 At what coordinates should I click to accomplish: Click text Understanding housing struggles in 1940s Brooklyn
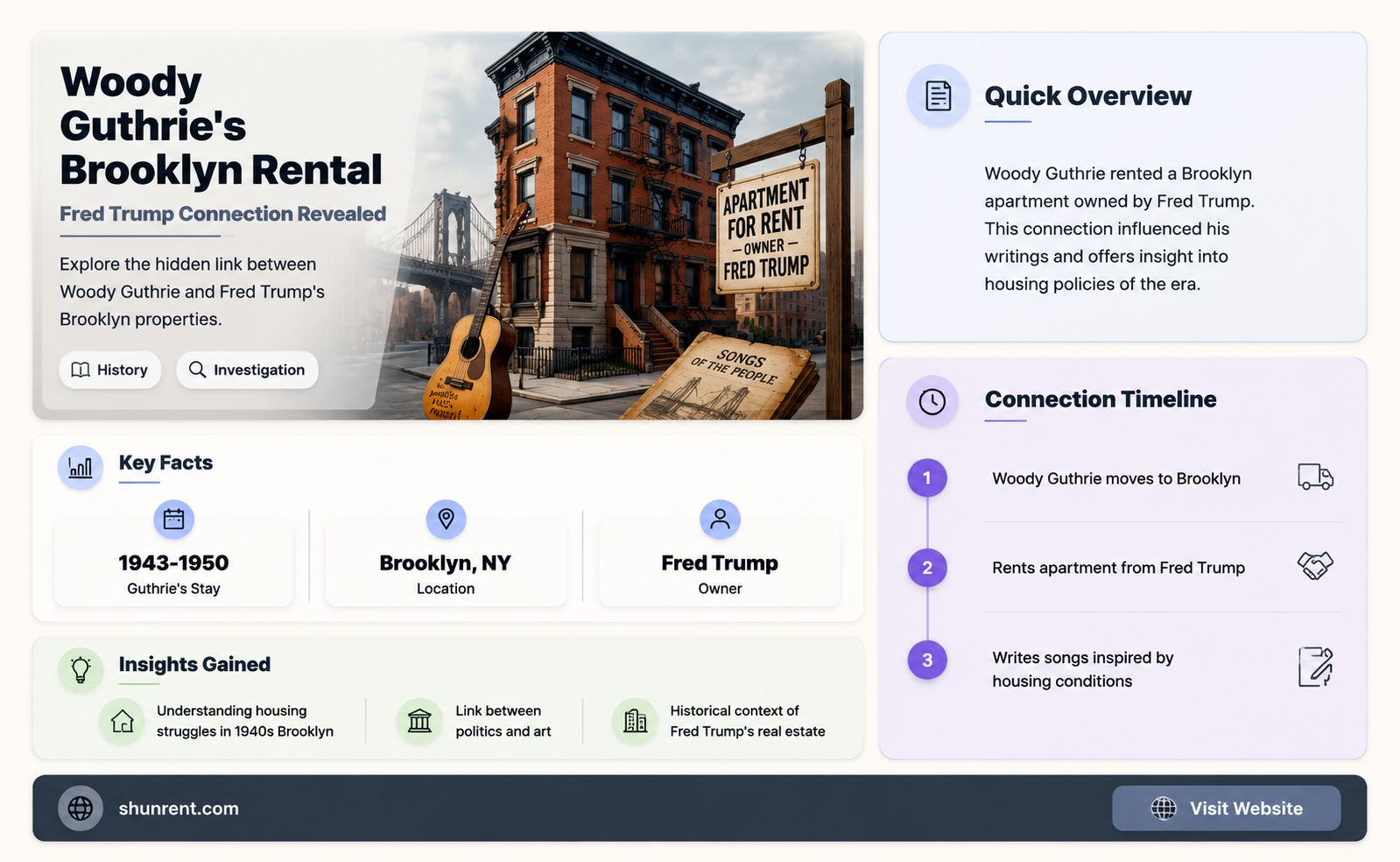point(245,721)
